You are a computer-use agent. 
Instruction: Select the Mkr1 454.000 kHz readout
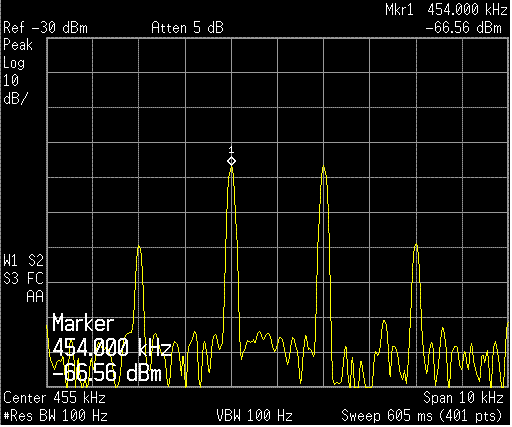pos(446,10)
